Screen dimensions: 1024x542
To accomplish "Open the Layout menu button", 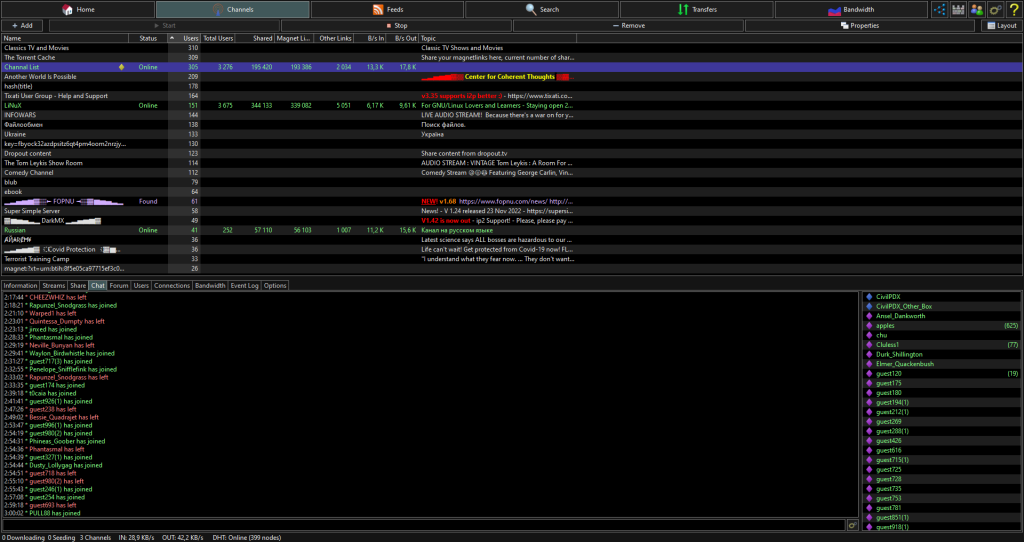I will click(1002, 25).
